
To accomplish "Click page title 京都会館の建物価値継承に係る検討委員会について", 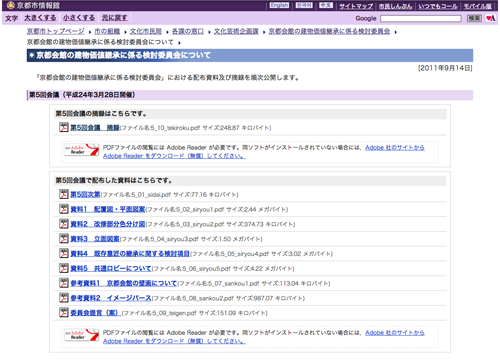I will point(123,55).
